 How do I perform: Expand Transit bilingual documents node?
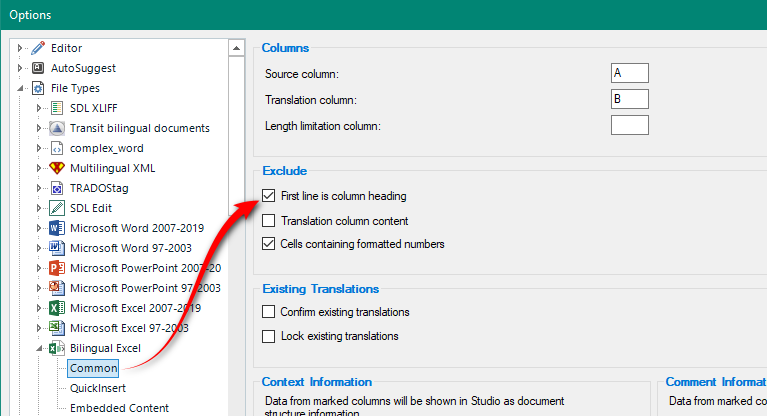point(39,128)
